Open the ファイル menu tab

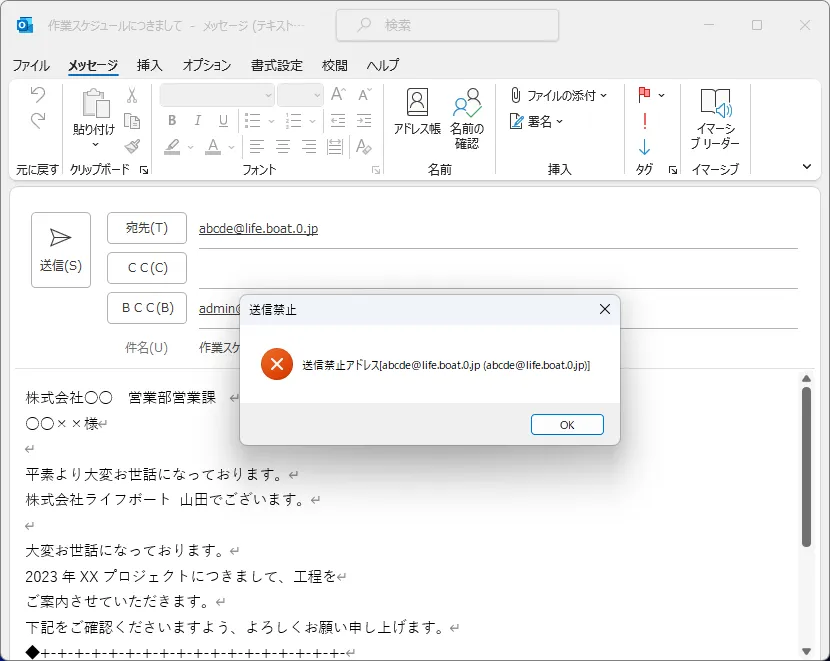click(31, 65)
